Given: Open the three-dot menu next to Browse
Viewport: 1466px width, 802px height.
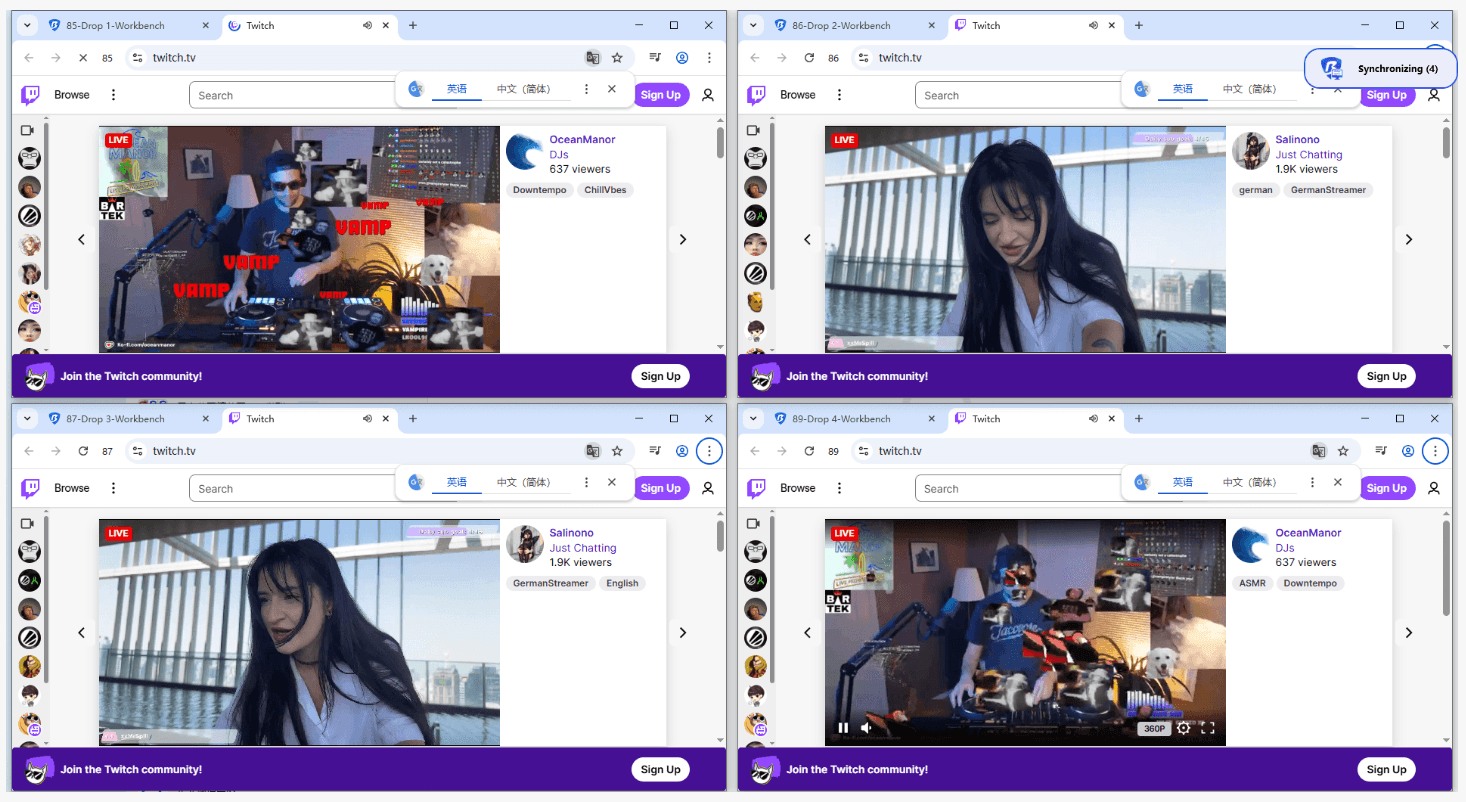Looking at the screenshot, I should click(113, 94).
